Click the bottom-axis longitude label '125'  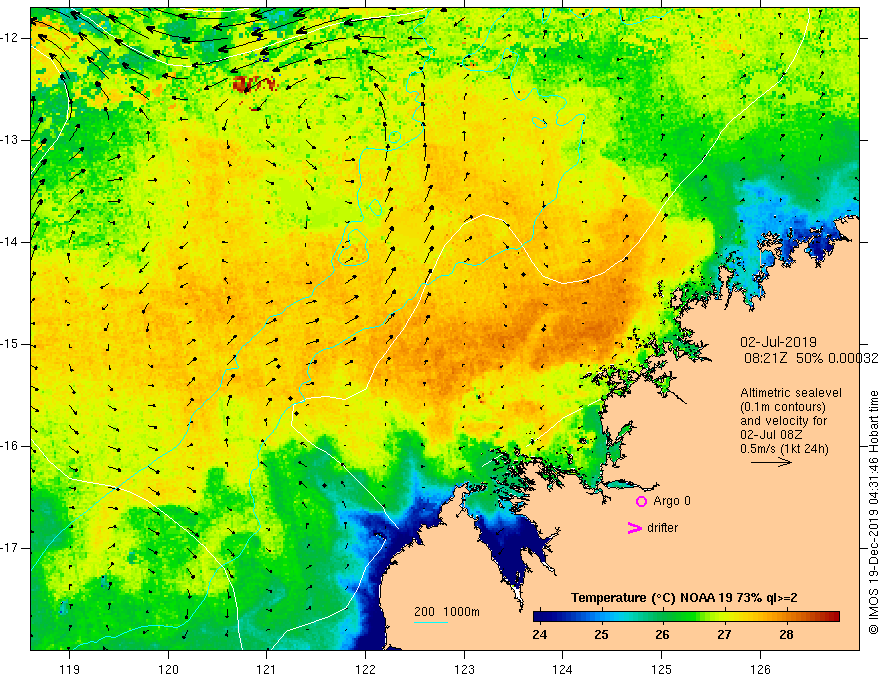coord(662,669)
